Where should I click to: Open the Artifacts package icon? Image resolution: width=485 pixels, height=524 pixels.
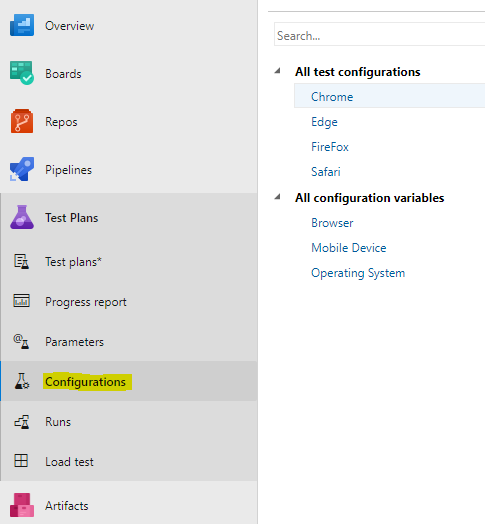click(22, 505)
